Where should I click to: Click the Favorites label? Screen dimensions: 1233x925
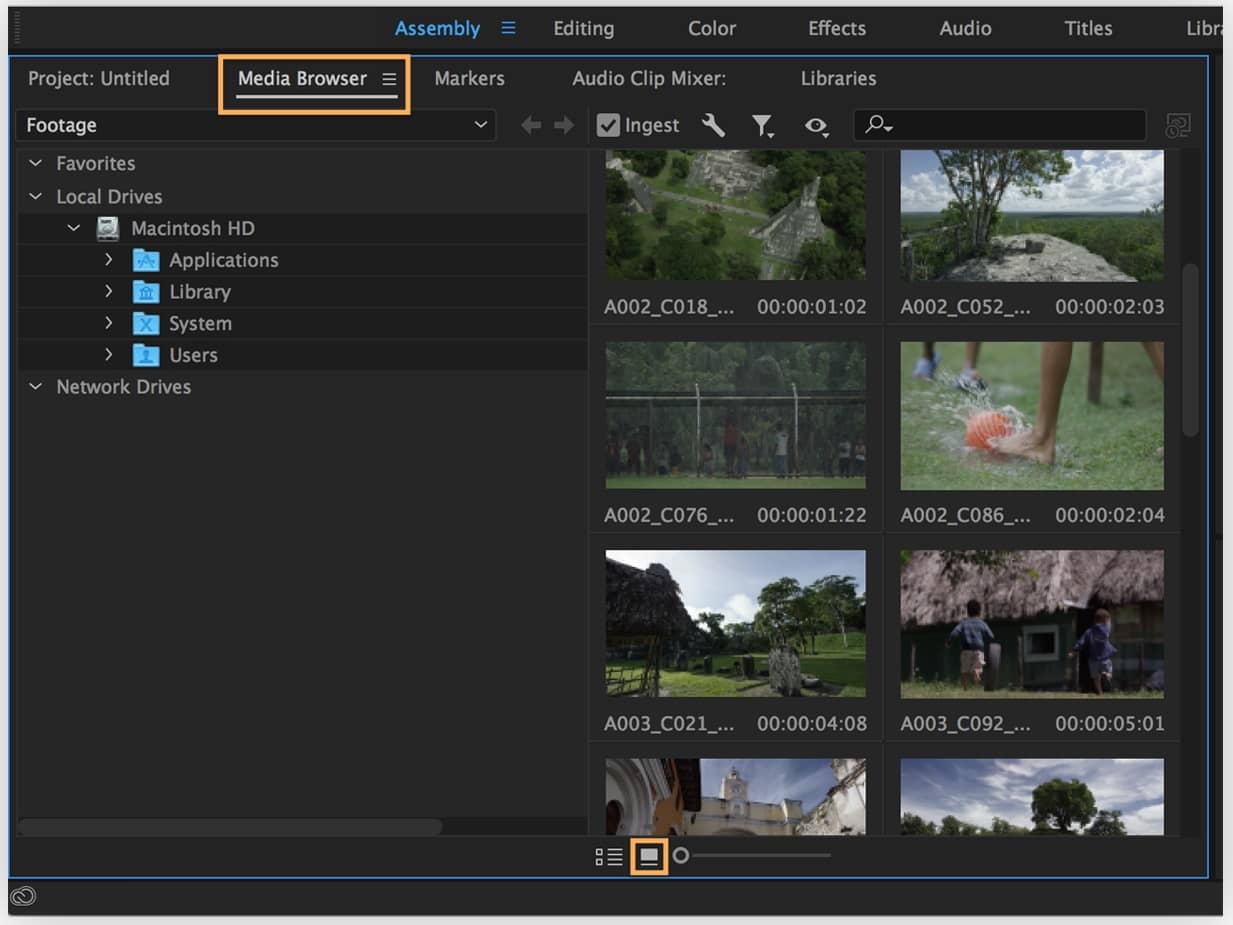coord(95,163)
